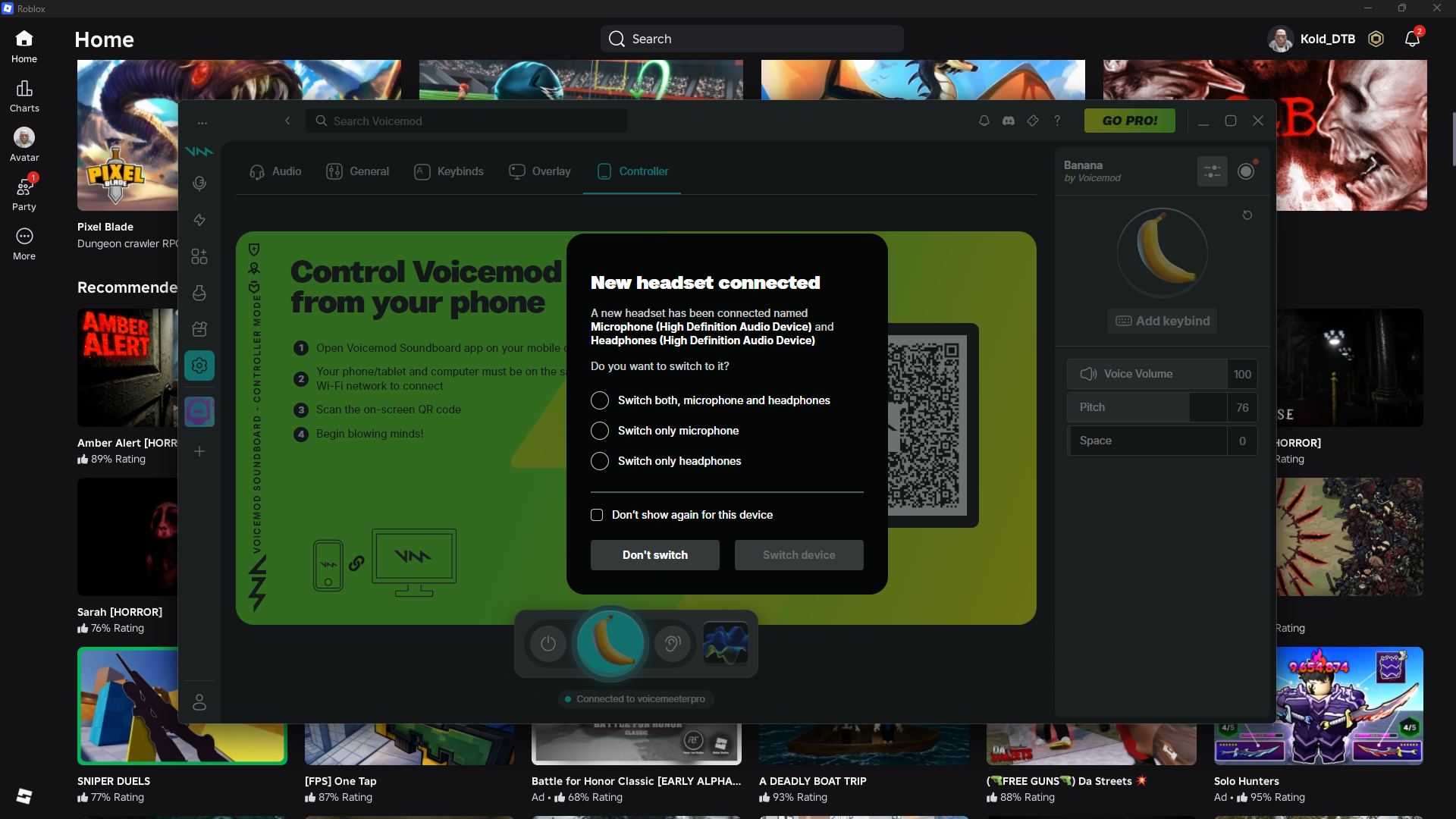Click the Search Voicemod field
1456x819 pixels.
pyautogui.click(x=466, y=121)
